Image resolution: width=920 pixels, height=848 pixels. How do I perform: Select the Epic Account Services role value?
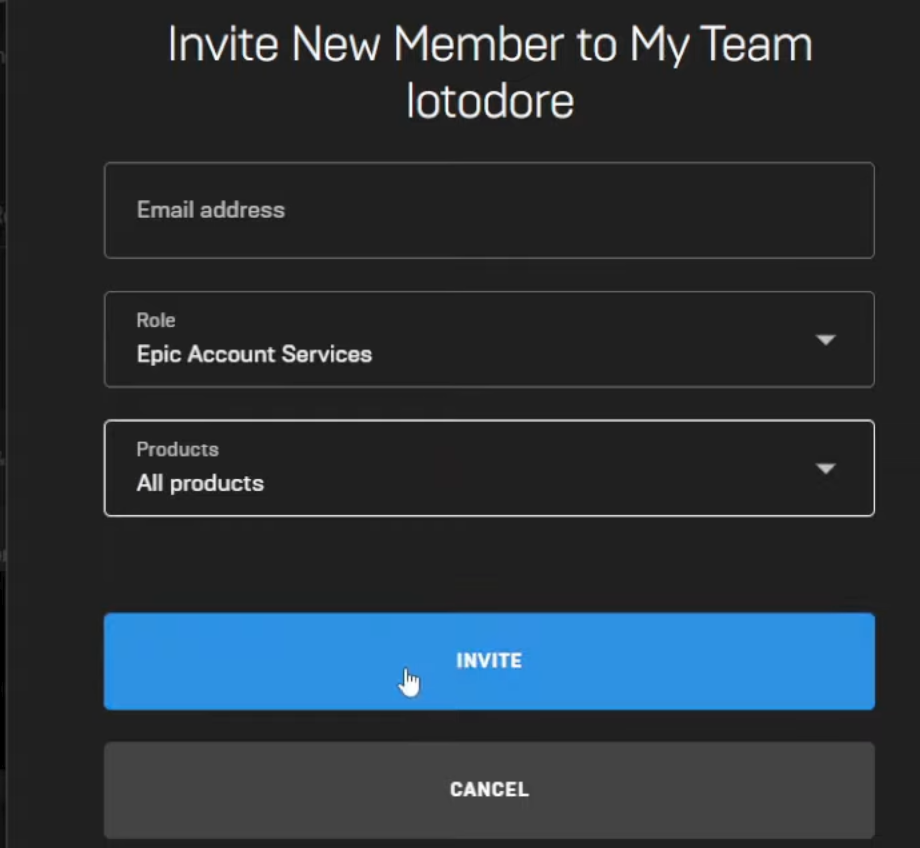(x=254, y=354)
